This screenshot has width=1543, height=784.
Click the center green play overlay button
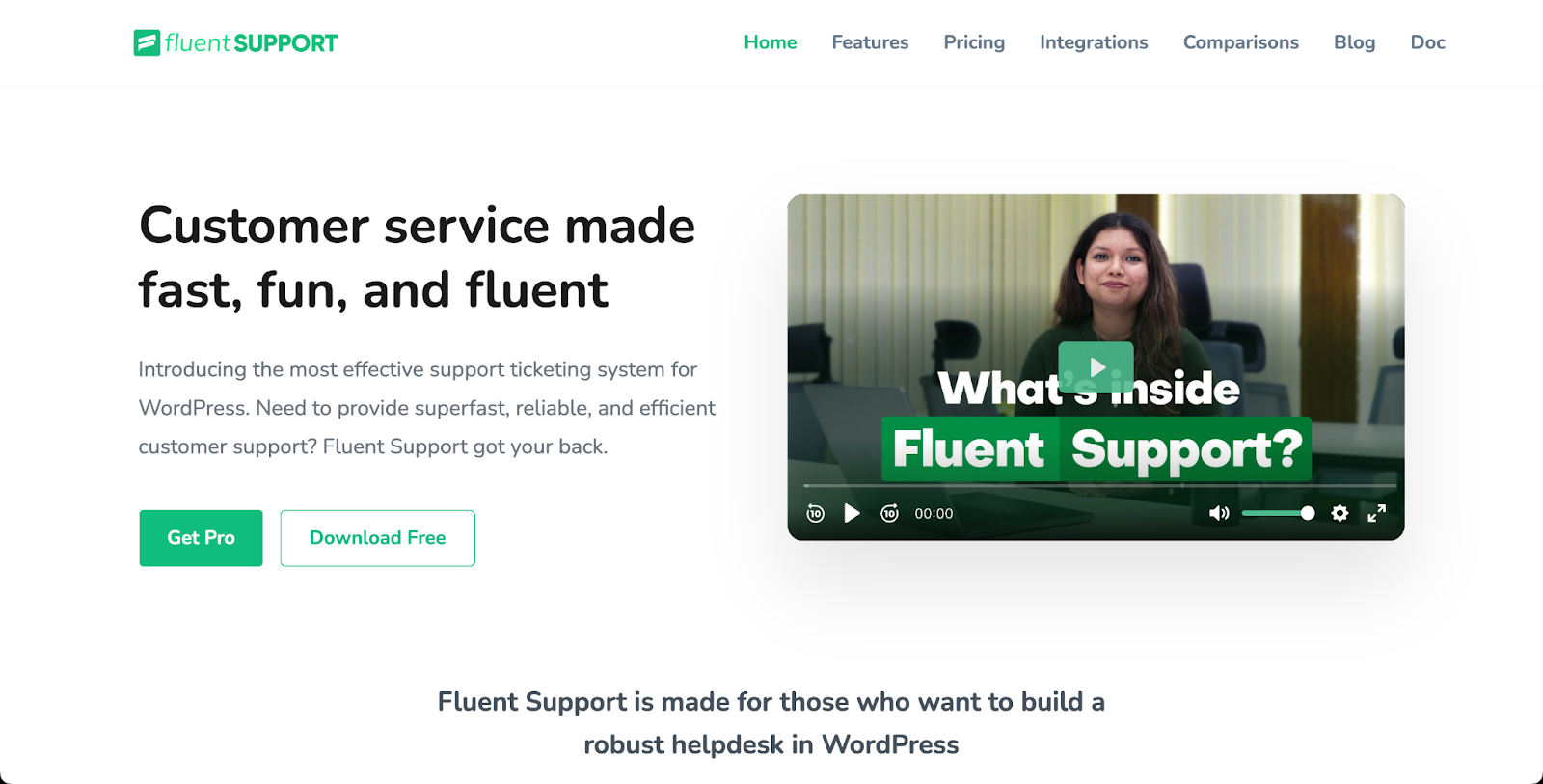coord(1096,367)
